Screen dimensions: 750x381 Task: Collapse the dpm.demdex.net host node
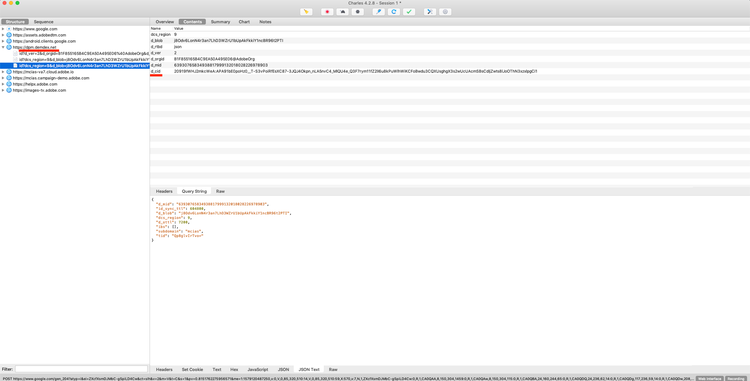click(3, 47)
